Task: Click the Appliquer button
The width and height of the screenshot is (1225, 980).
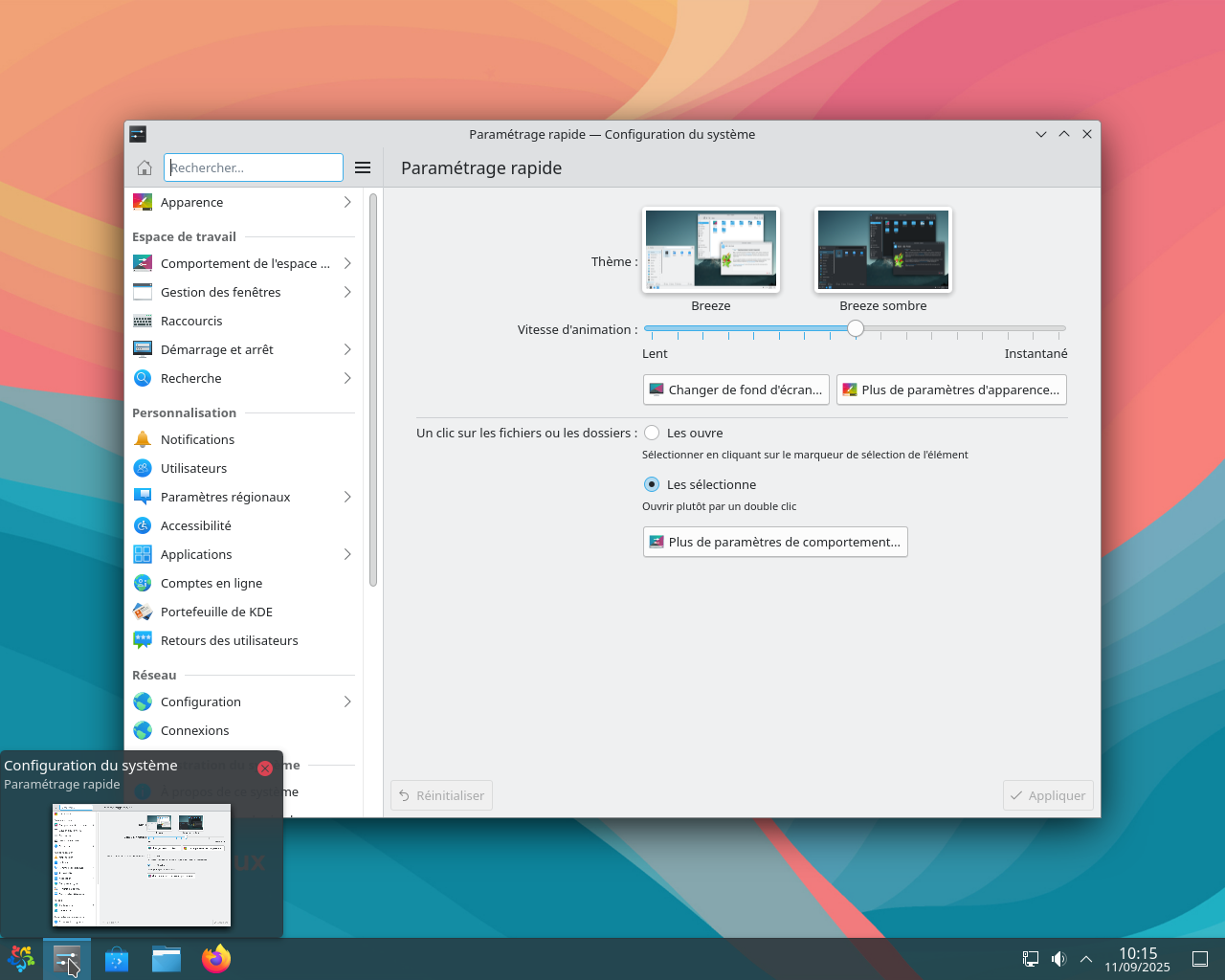Action: (x=1048, y=795)
